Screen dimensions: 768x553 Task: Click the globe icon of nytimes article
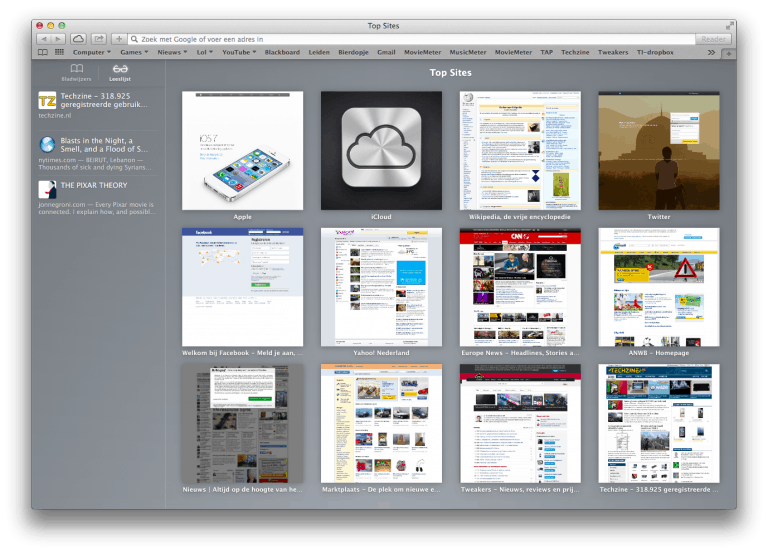tap(47, 144)
